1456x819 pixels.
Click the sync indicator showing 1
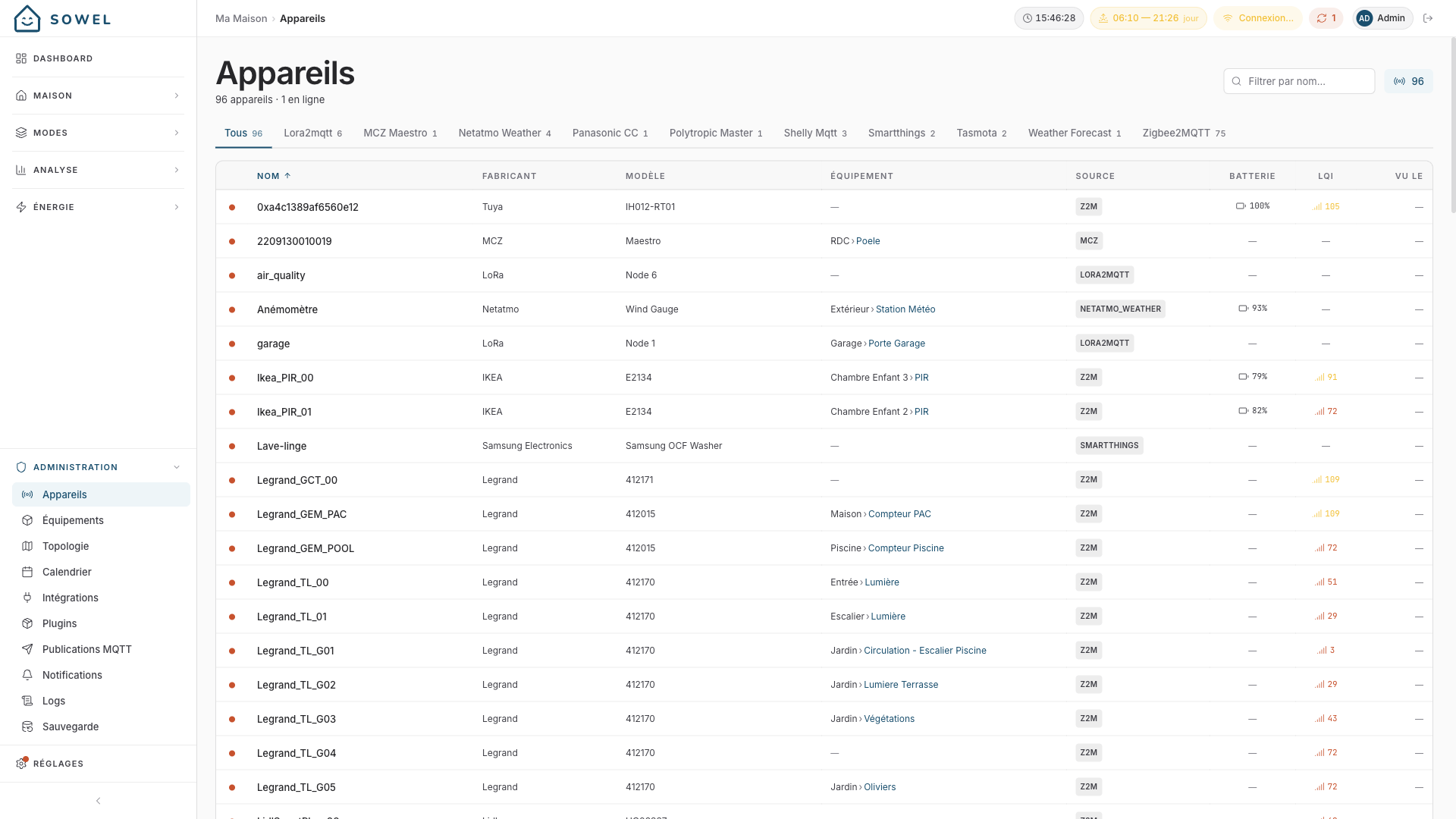point(1326,18)
